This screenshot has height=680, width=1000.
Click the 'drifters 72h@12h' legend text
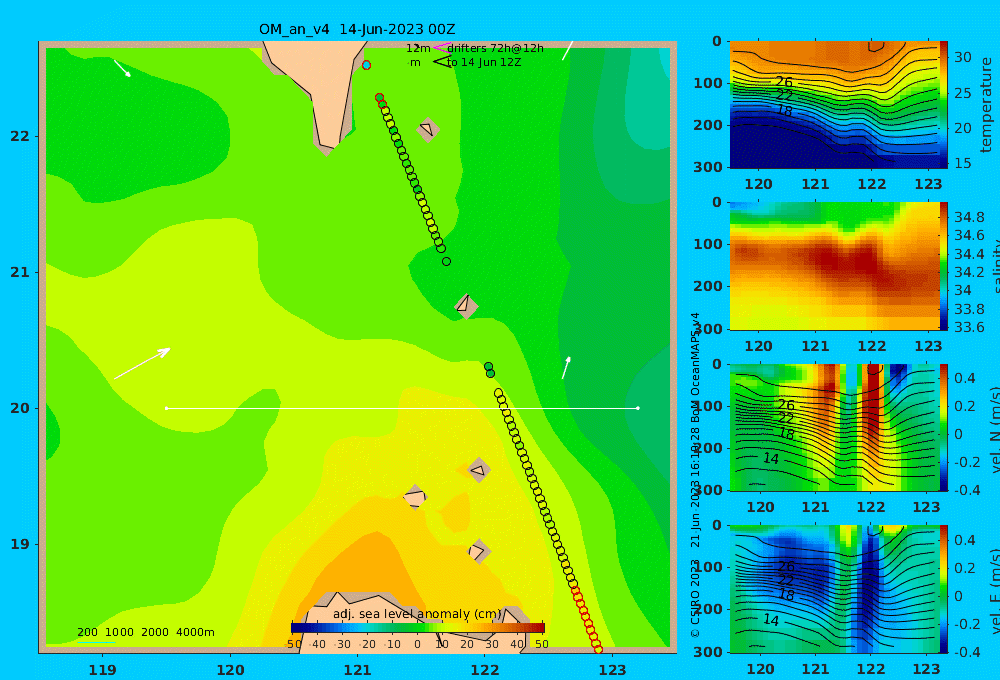point(495,48)
